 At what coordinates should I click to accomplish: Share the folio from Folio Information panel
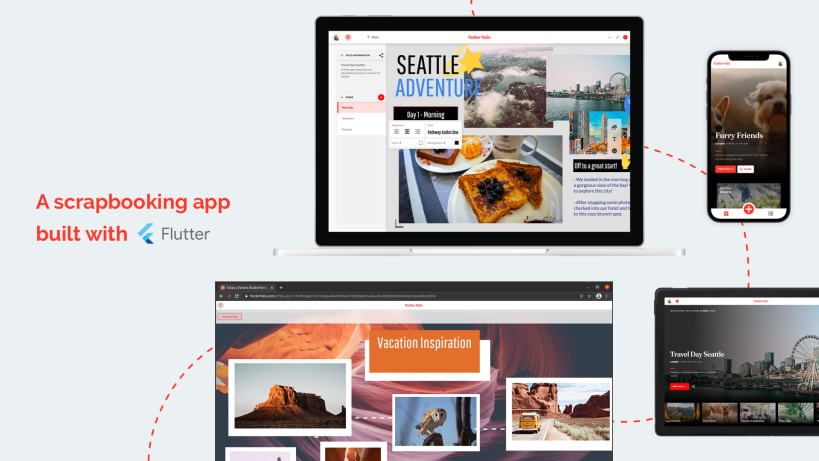click(x=381, y=55)
